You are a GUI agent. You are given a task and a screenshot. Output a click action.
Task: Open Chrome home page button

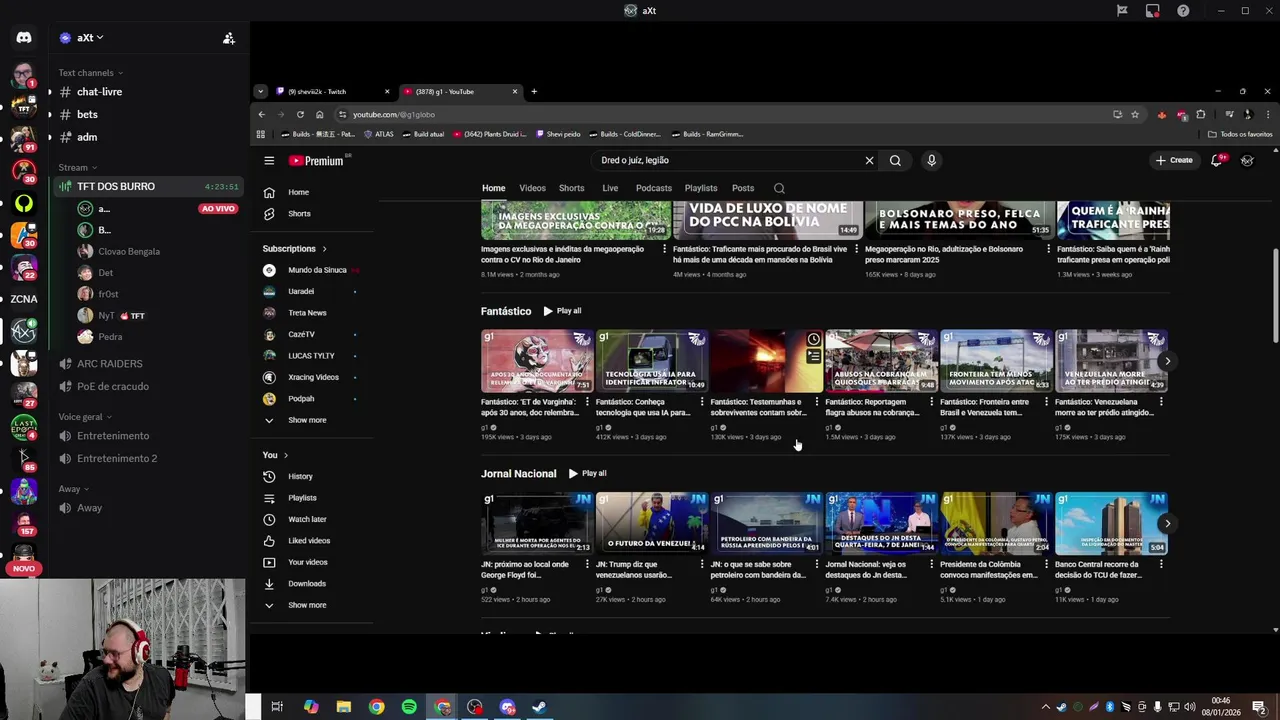click(319, 114)
